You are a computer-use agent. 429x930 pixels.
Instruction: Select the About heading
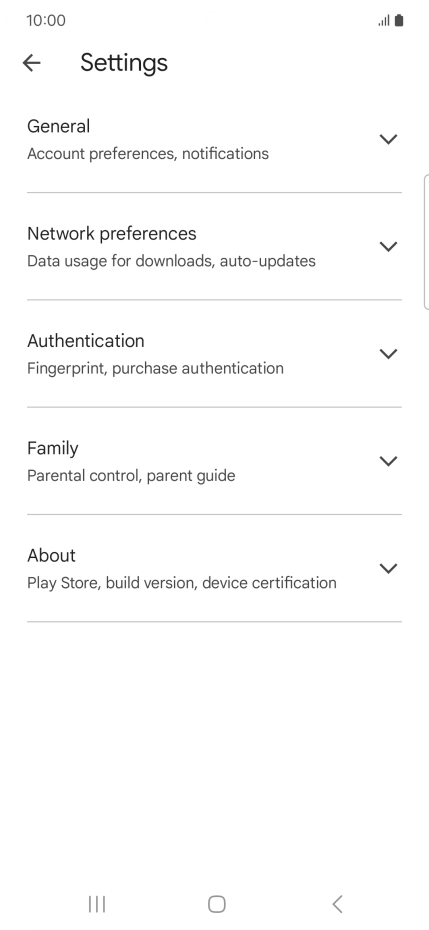(52, 556)
